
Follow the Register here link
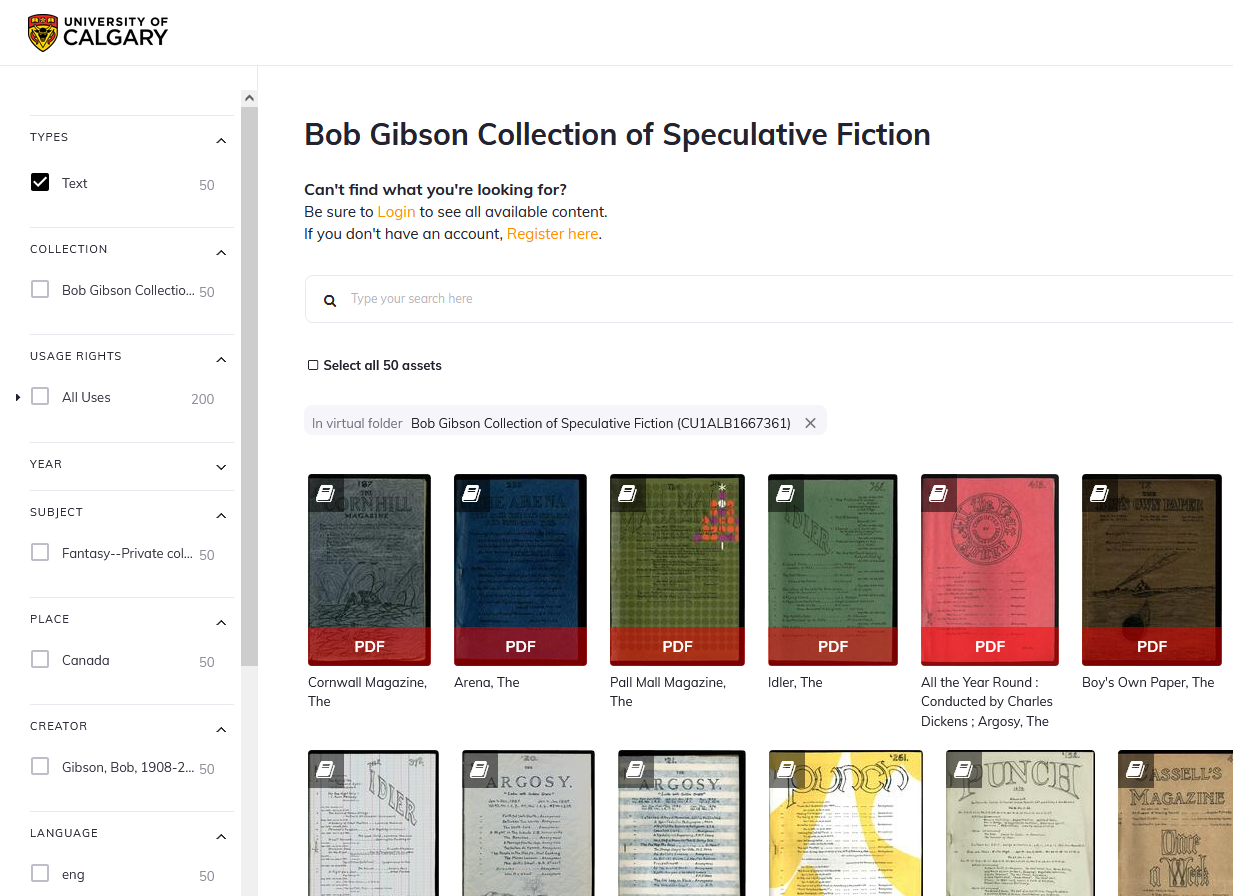552,234
